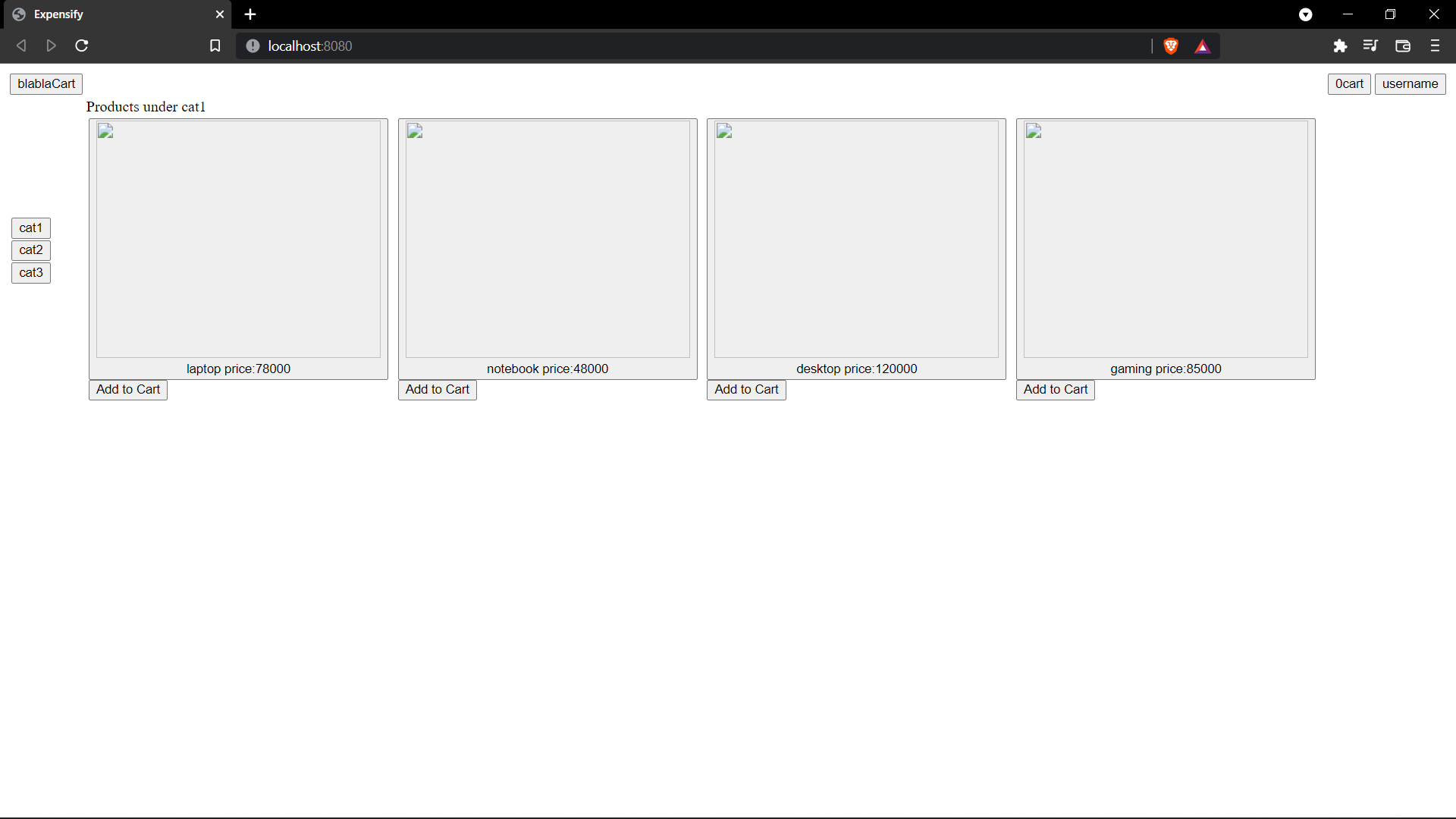Click the Brave Shields lion icon
Image resolution: width=1456 pixels, height=819 pixels.
[1171, 46]
